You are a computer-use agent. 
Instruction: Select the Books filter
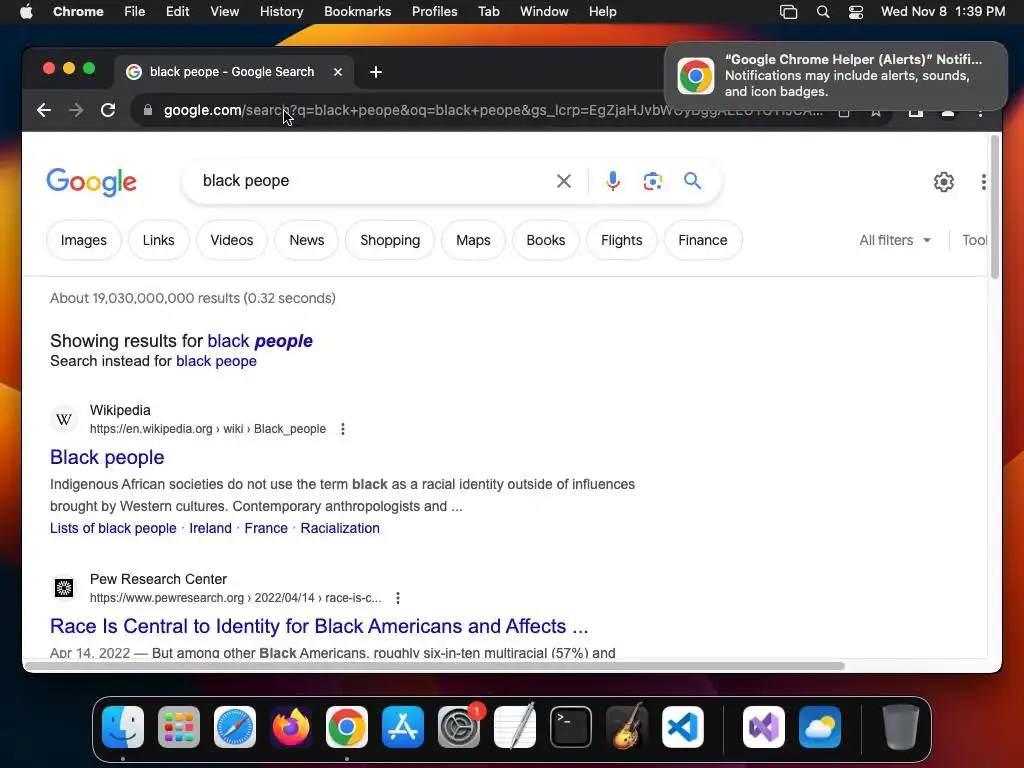[546, 240]
